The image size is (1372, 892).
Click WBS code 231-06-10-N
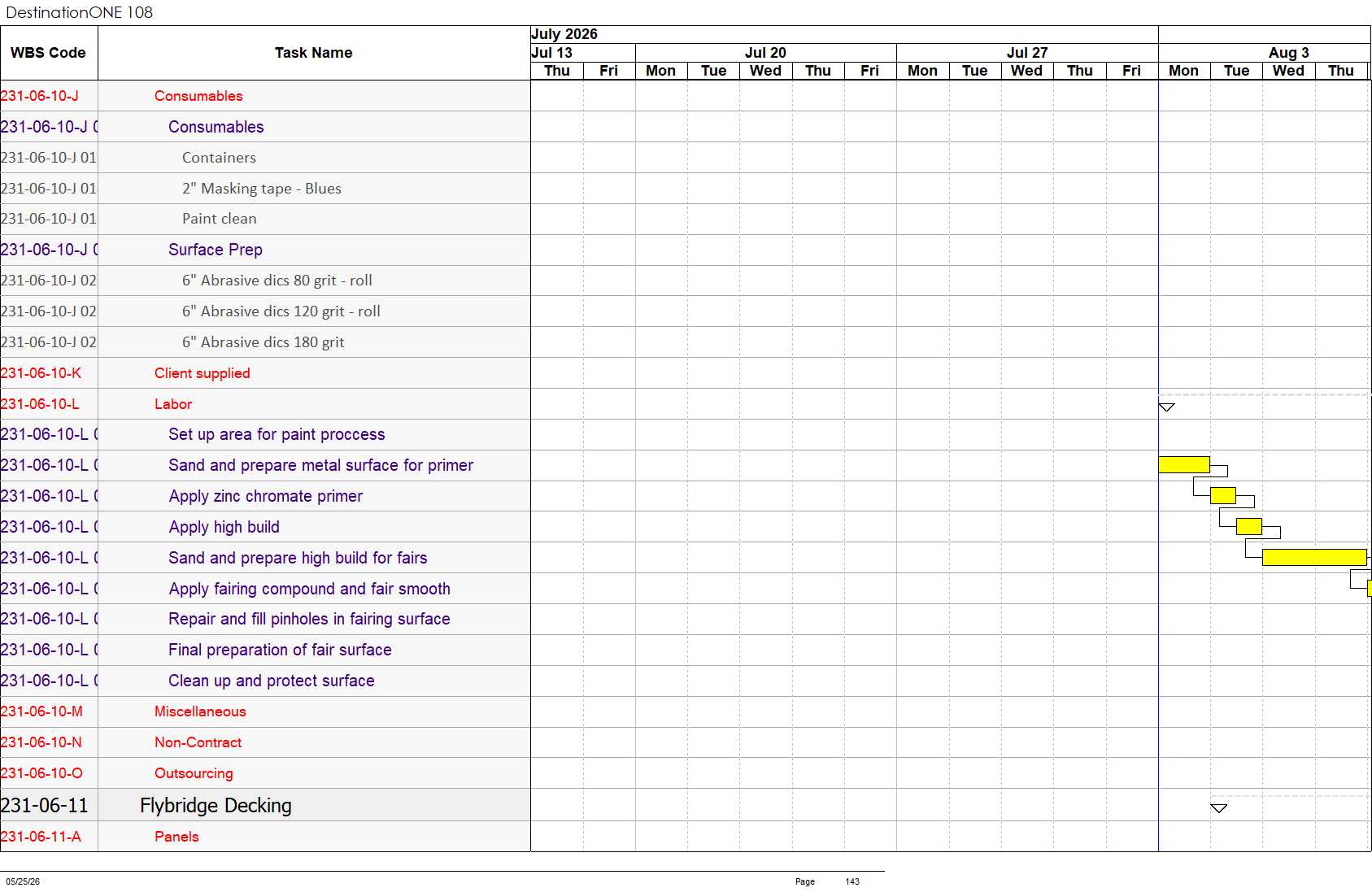[x=41, y=742]
